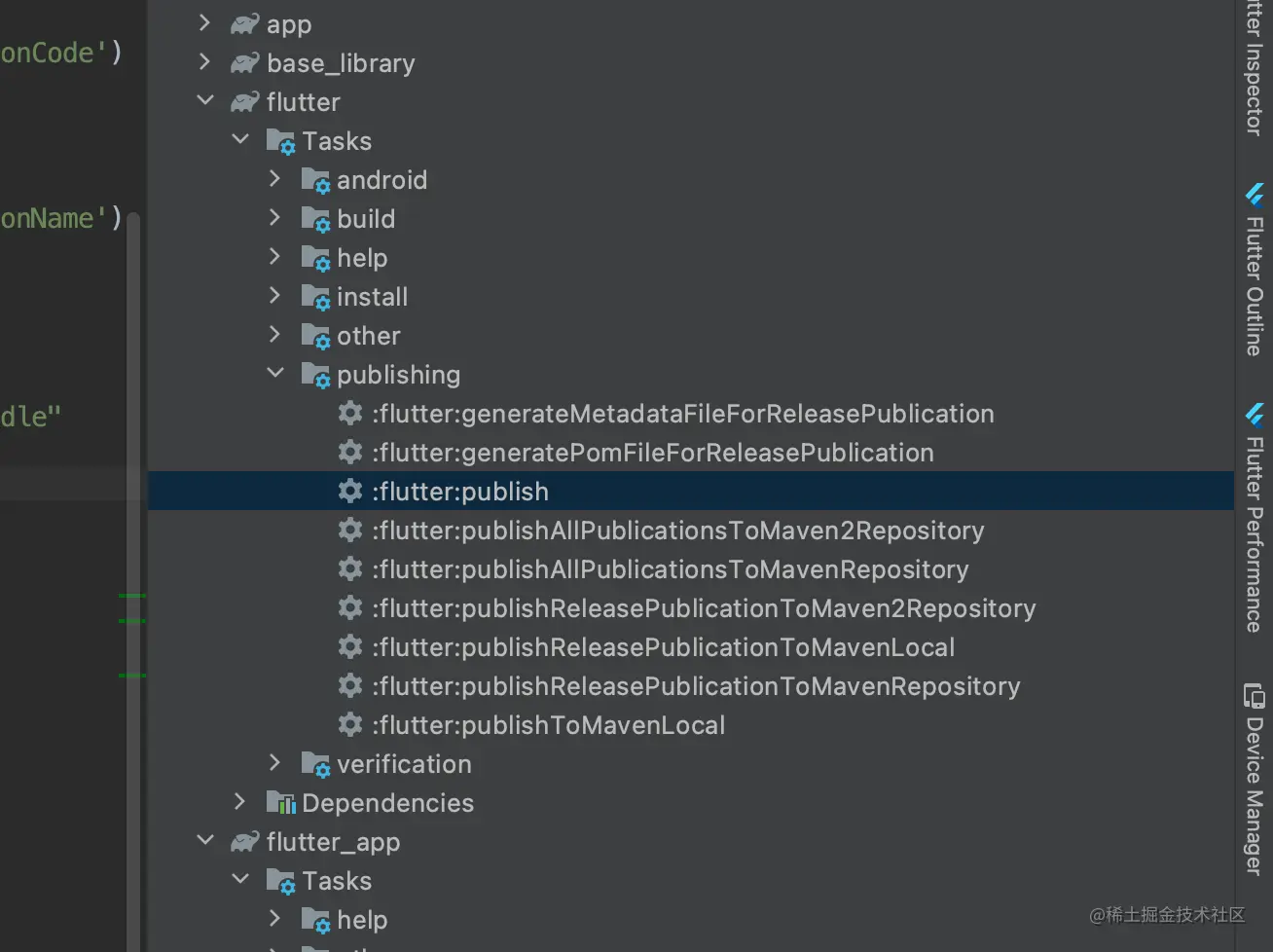The height and width of the screenshot is (952, 1273).
Task: Click the publishing task folder icon
Action: click(315, 376)
